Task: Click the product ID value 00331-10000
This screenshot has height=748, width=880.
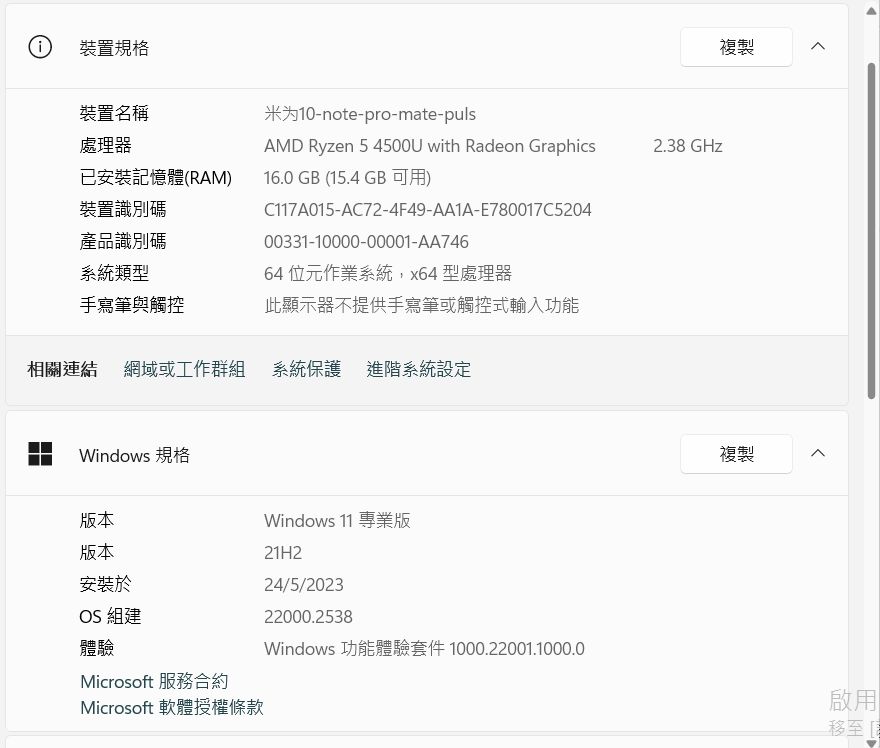Action: [366, 242]
